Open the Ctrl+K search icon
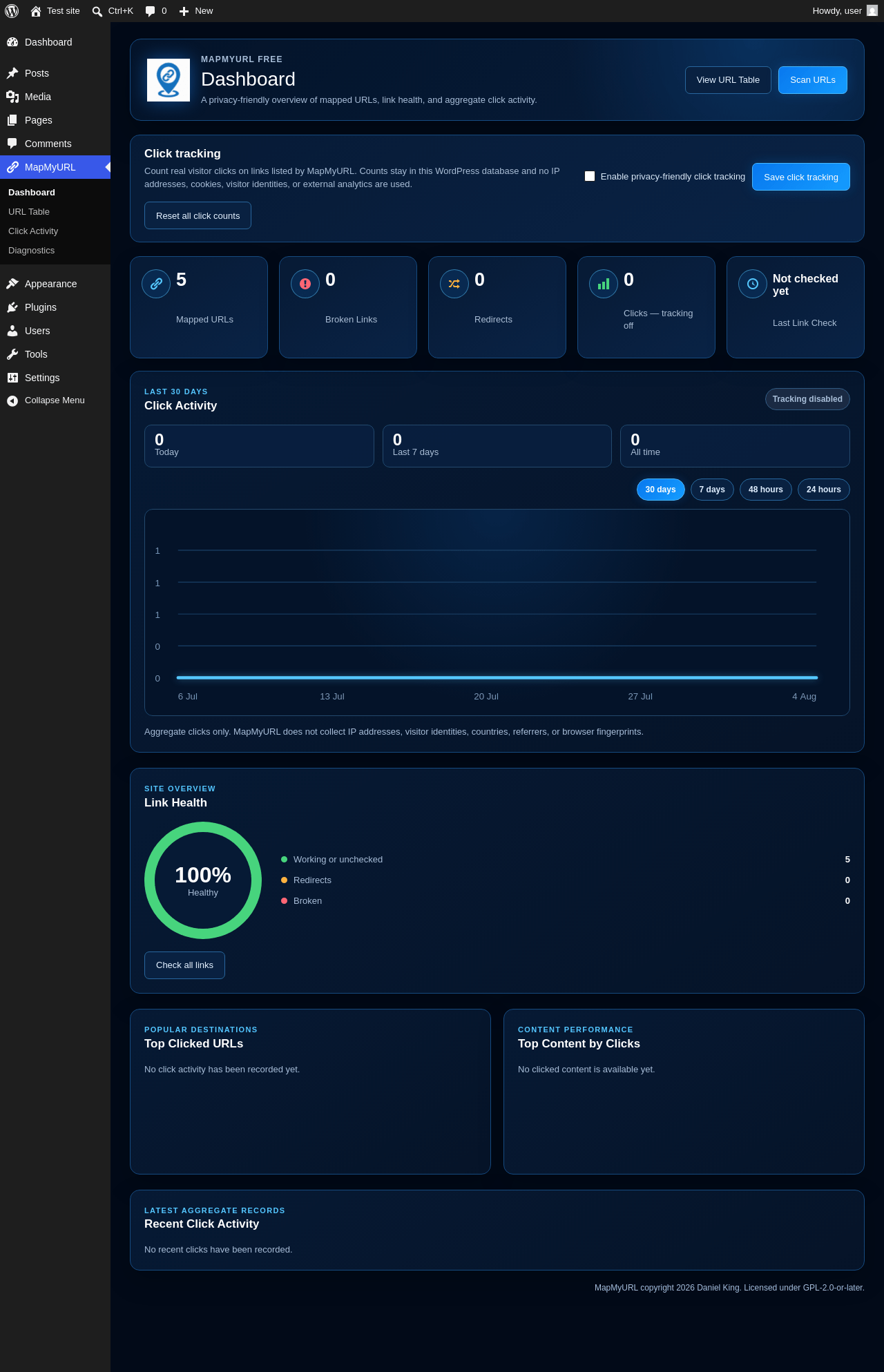This screenshot has width=884, height=1372. [97, 11]
